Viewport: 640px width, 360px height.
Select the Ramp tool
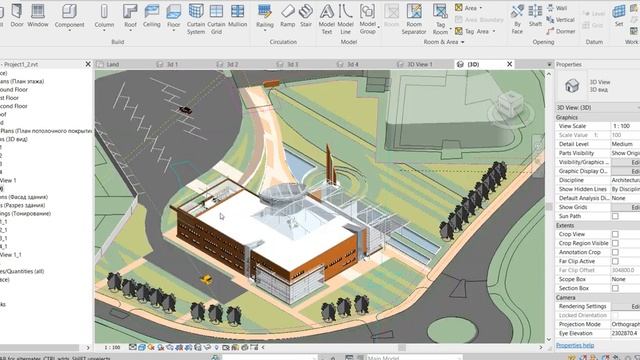tap(288, 16)
